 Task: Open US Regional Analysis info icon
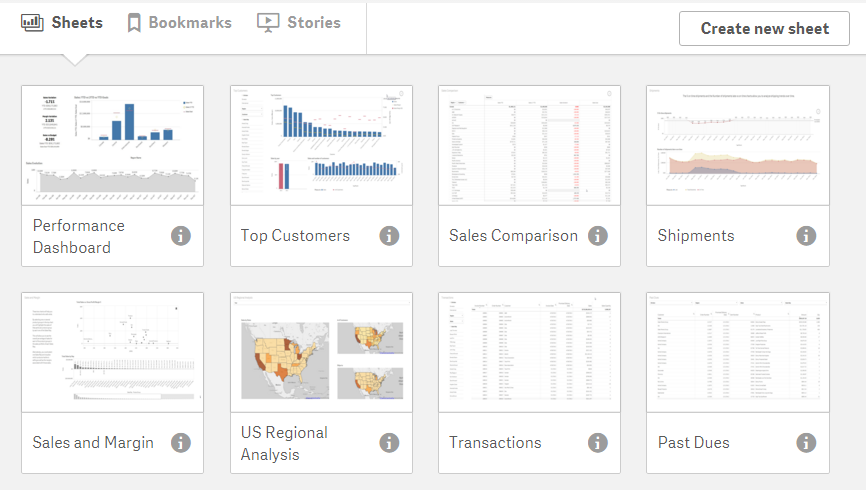click(x=389, y=443)
